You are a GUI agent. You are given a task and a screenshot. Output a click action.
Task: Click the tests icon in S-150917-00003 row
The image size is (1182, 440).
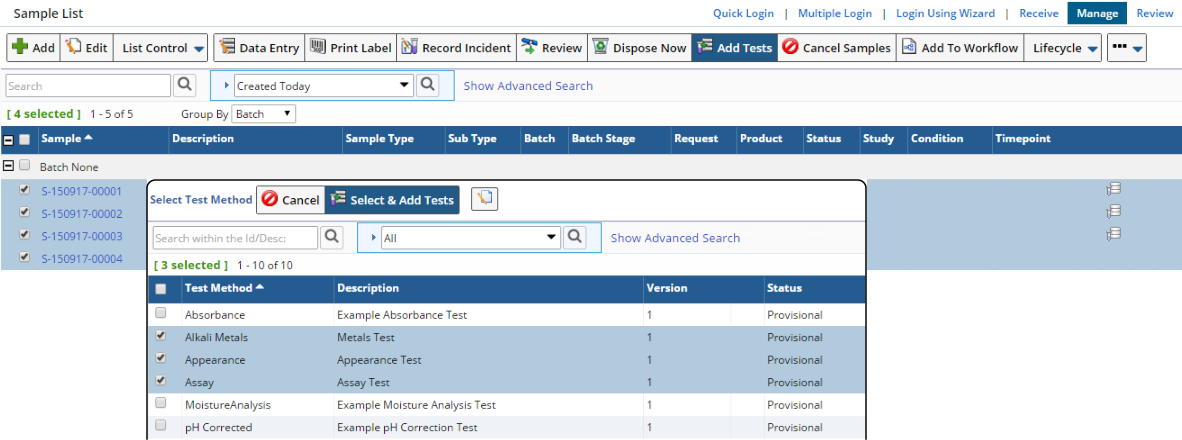pyautogui.click(x=1113, y=234)
